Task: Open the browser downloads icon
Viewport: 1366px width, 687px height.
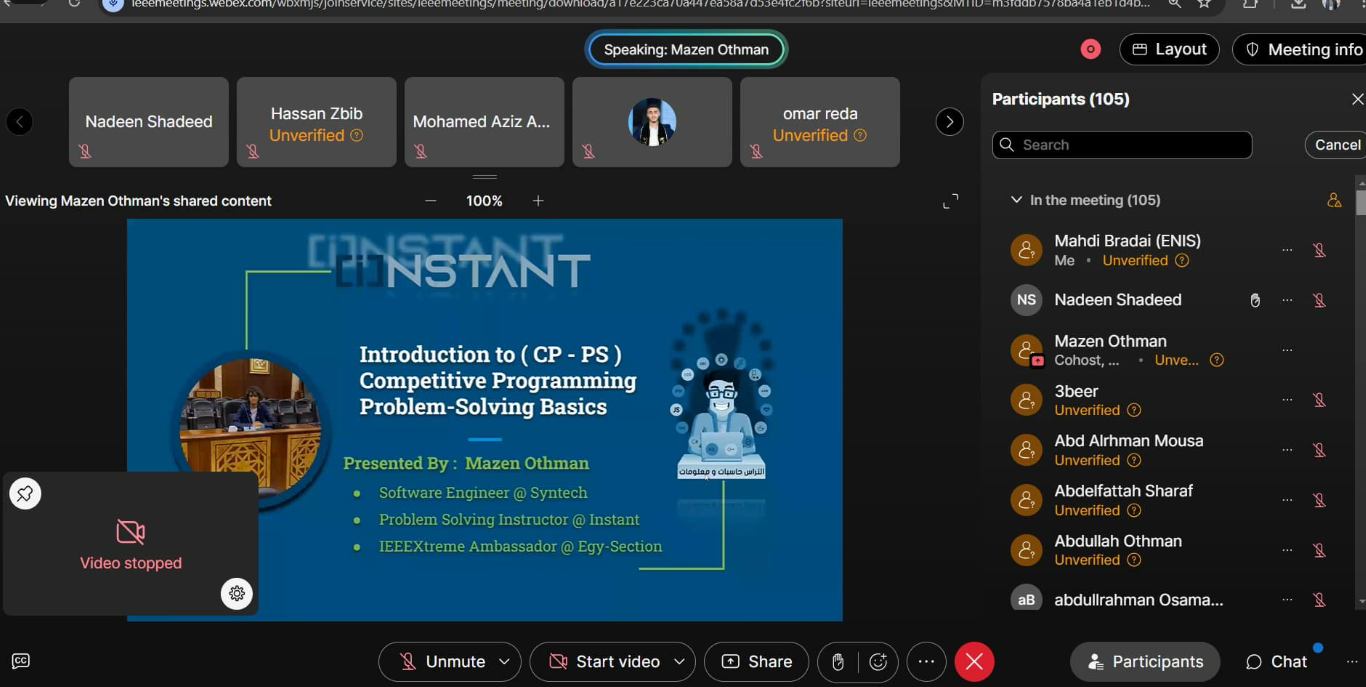Action: 1298,4
